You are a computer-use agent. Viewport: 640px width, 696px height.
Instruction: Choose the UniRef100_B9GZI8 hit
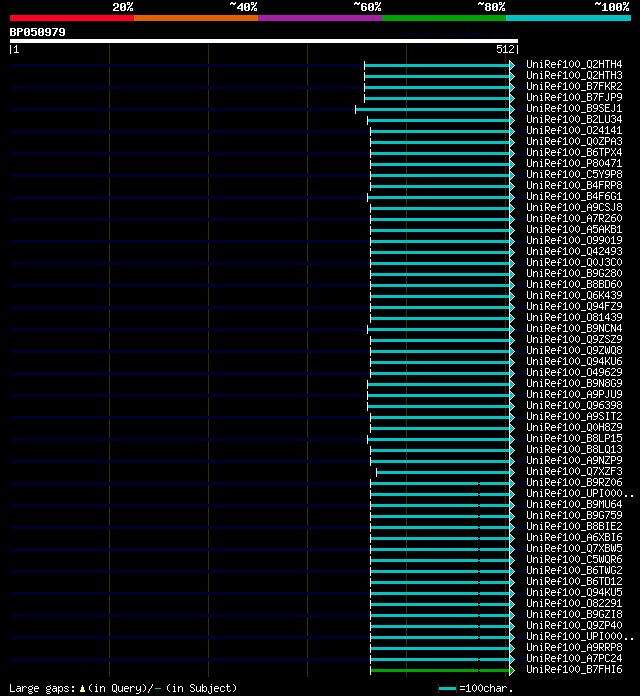(574, 614)
